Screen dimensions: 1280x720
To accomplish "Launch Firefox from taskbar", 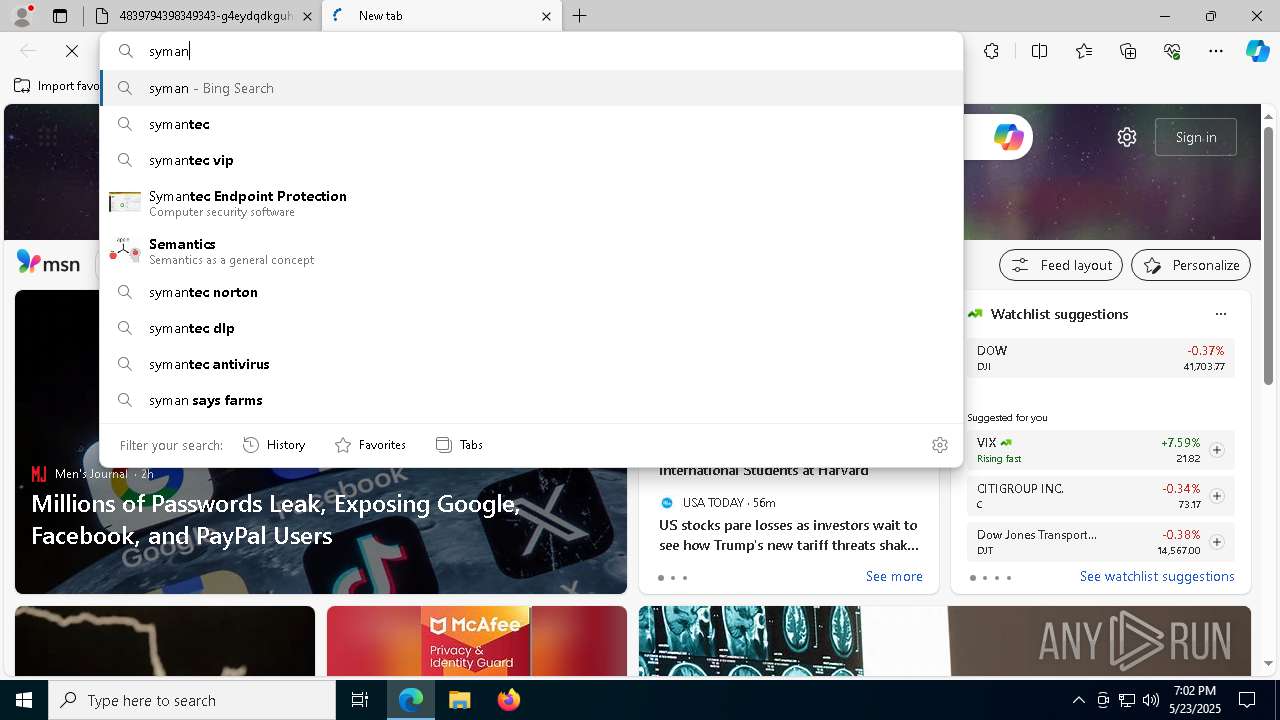I will click(x=509, y=700).
